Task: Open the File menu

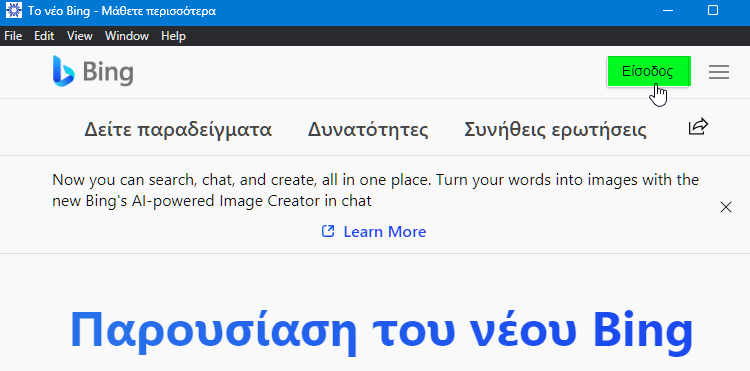Action: 13,36
